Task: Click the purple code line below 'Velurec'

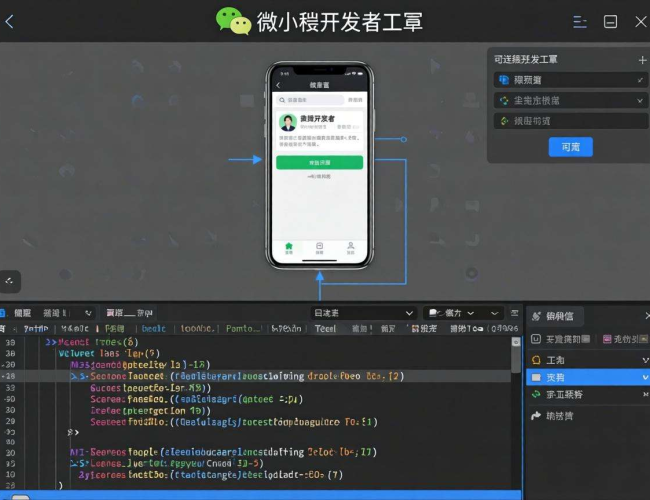Action: coord(140,365)
